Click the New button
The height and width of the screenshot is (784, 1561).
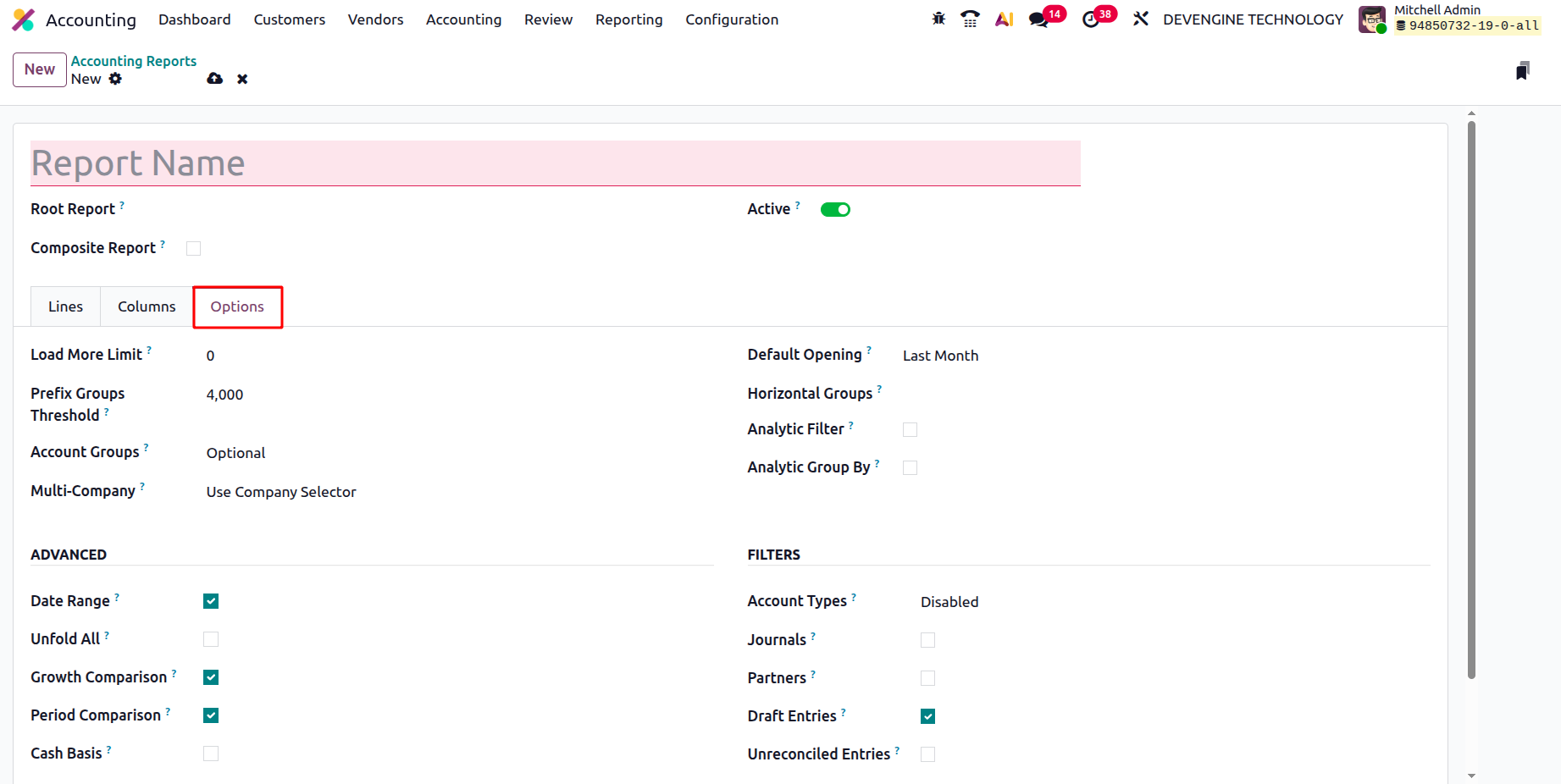pos(40,69)
